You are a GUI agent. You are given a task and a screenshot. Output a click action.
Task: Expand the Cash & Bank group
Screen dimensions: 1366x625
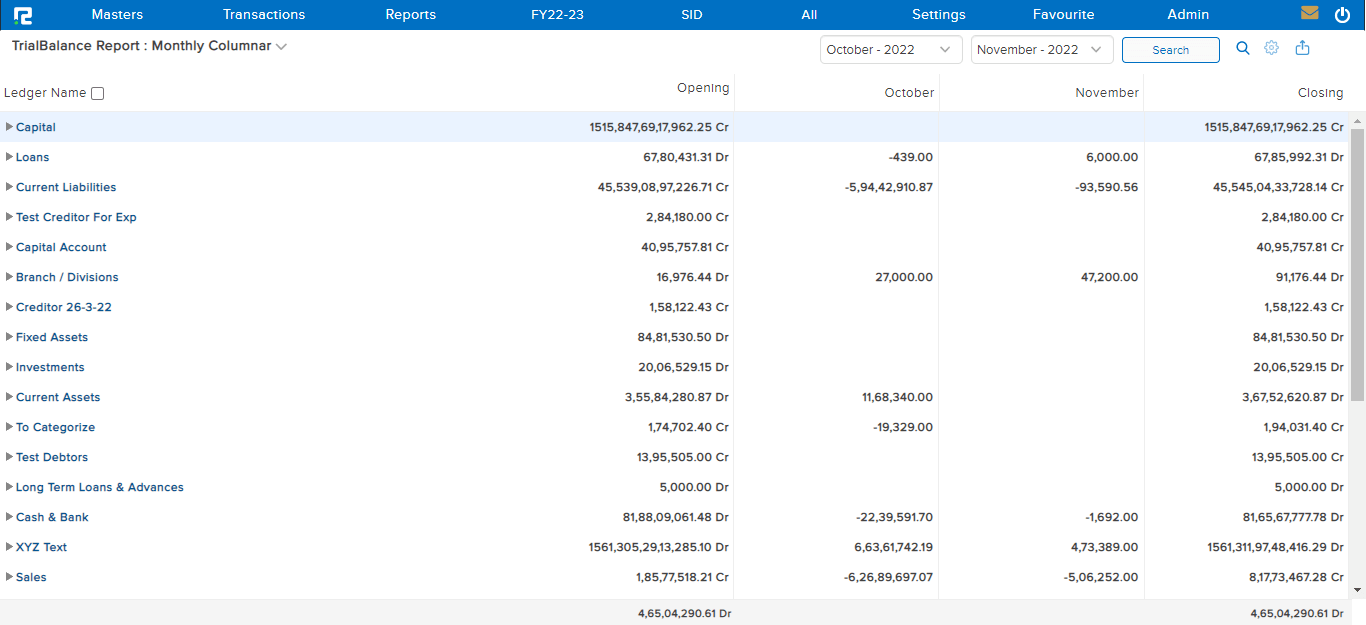click(9, 517)
